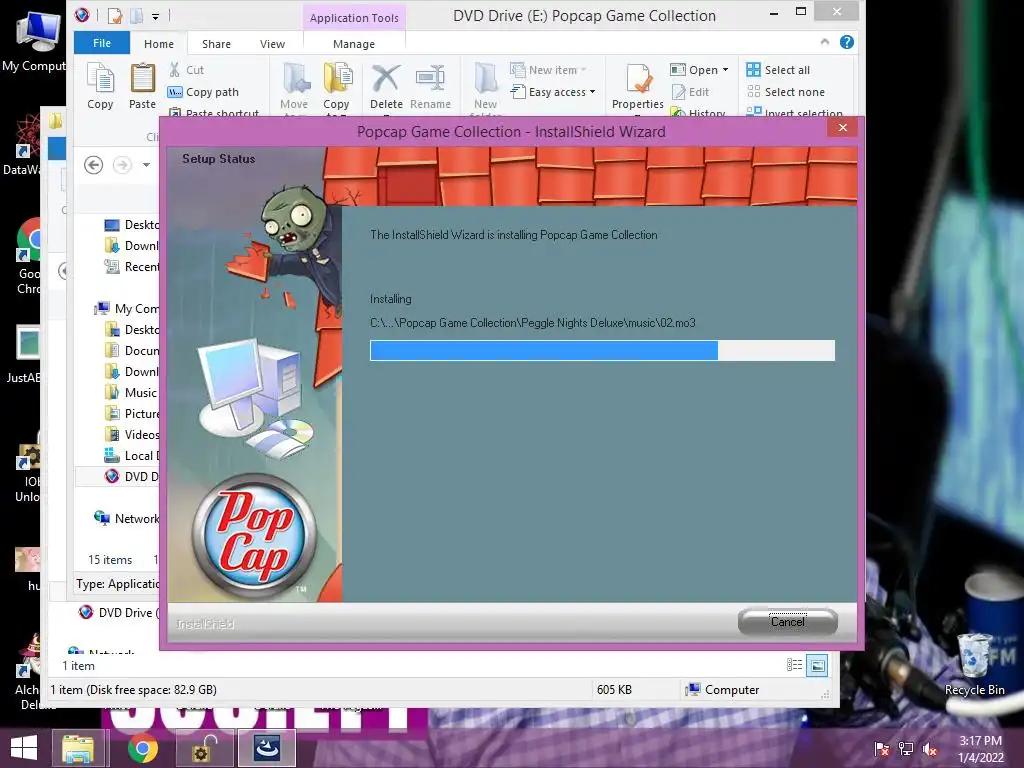1024x768 pixels.
Task: Open the File menu in Explorer
Action: (102, 43)
